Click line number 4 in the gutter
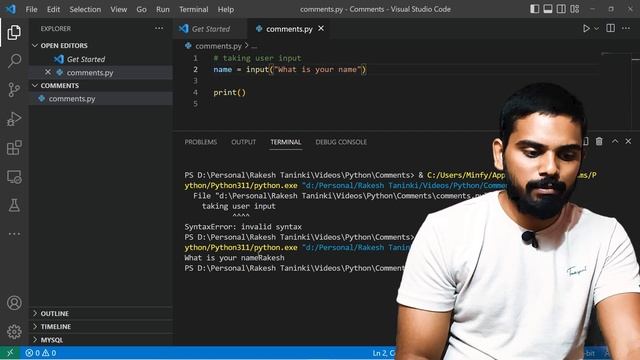Screen dimensions: 640x360 196,92
